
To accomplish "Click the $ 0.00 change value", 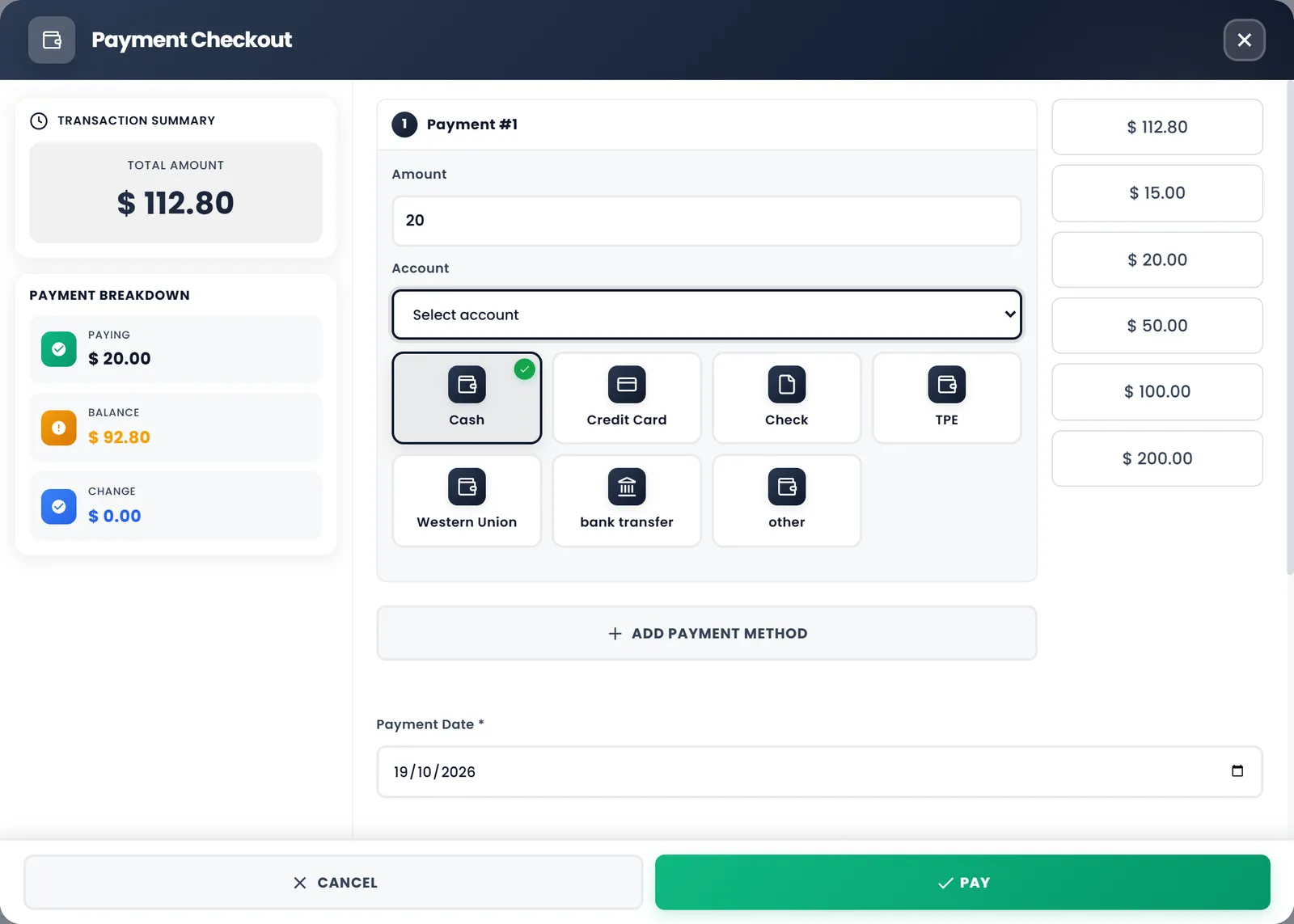I will coord(114,516).
